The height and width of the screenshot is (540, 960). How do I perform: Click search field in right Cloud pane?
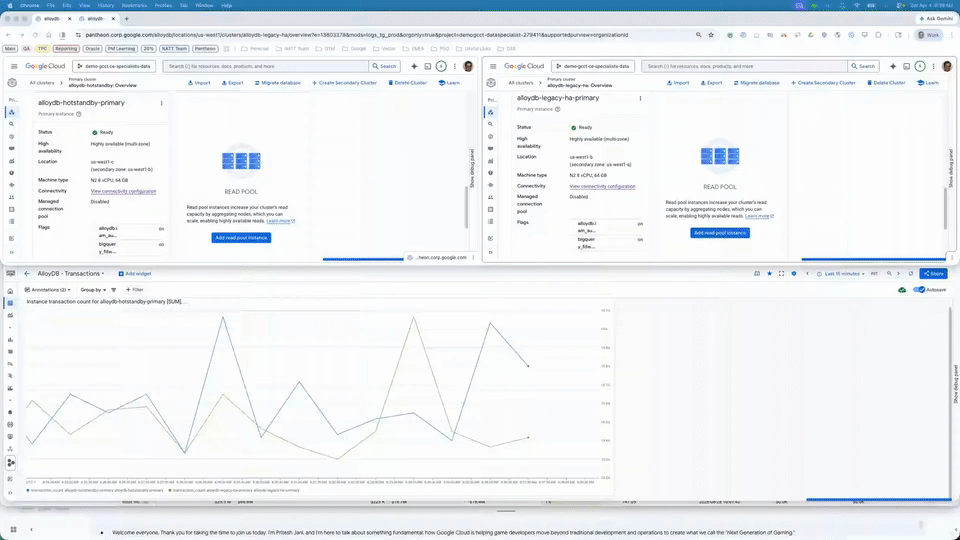coord(744,66)
